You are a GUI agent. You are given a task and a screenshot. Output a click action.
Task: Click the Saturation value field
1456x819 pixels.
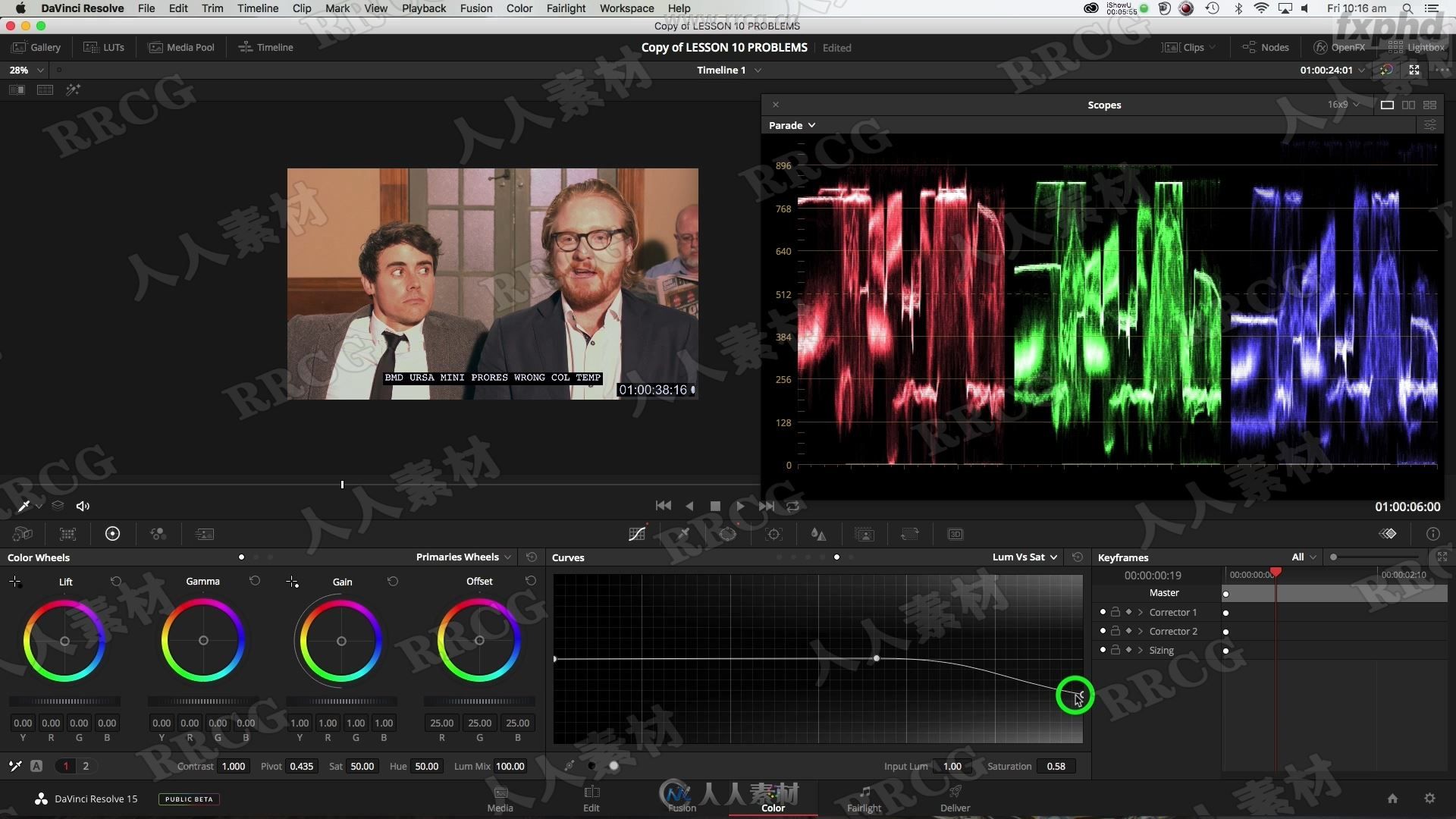(1056, 766)
